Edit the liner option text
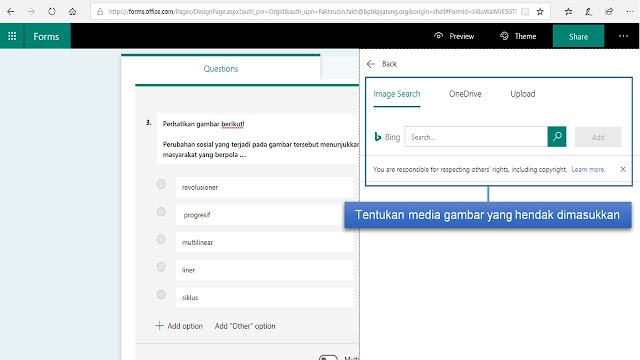 click(264, 270)
